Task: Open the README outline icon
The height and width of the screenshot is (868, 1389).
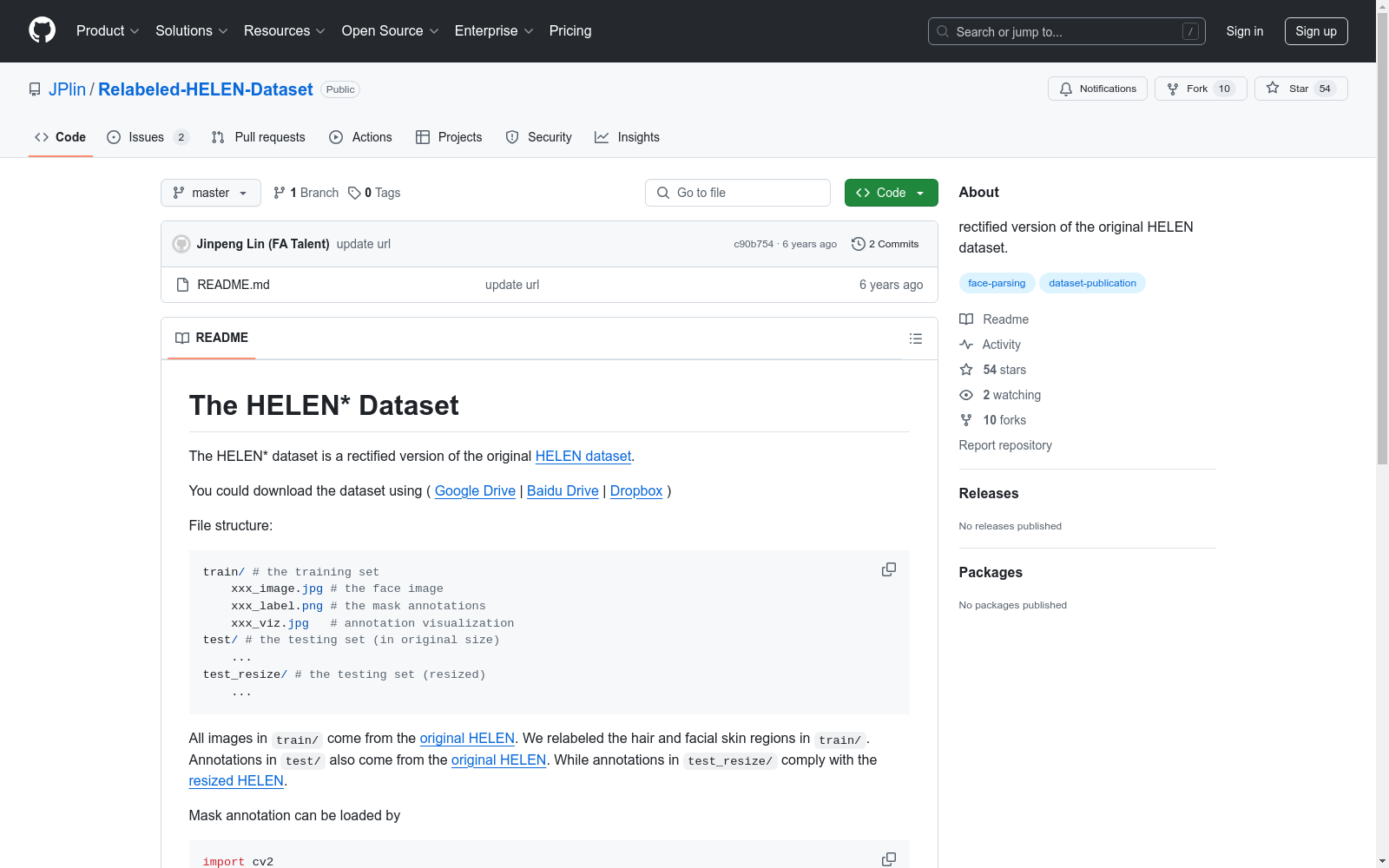Action: (x=916, y=339)
